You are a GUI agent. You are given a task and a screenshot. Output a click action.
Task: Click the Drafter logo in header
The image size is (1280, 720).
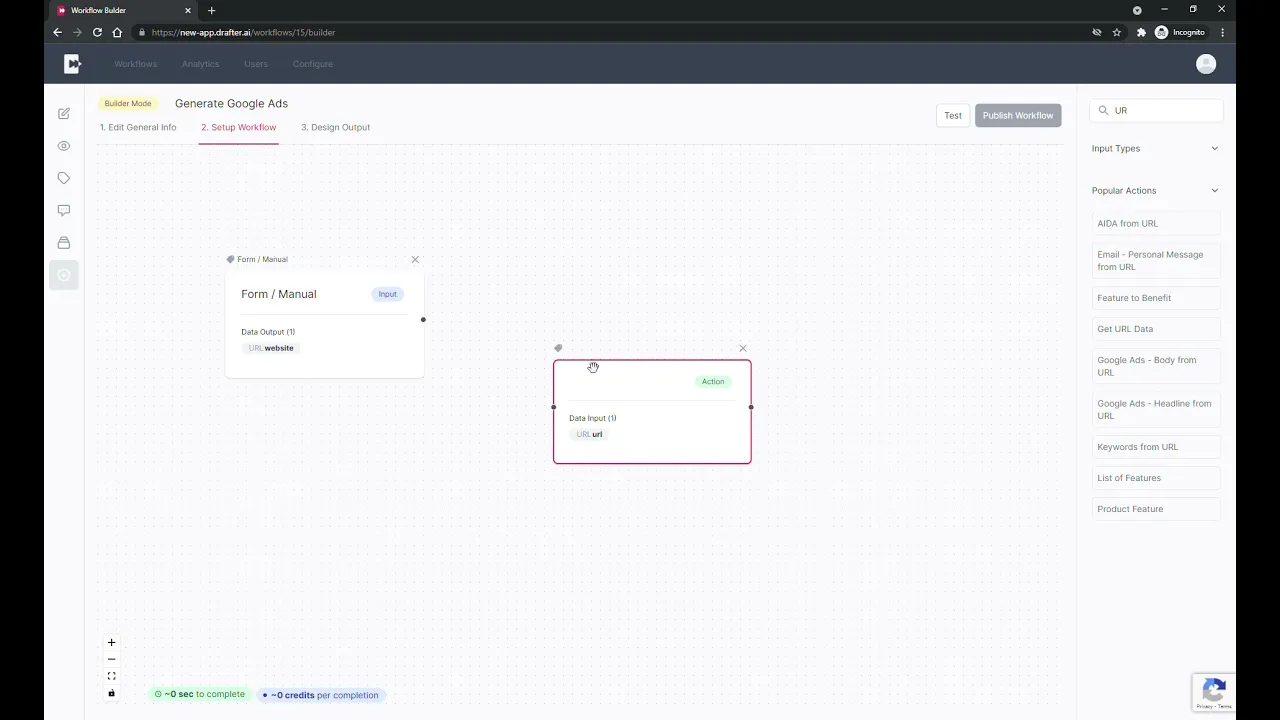pyautogui.click(x=72, y=64)
